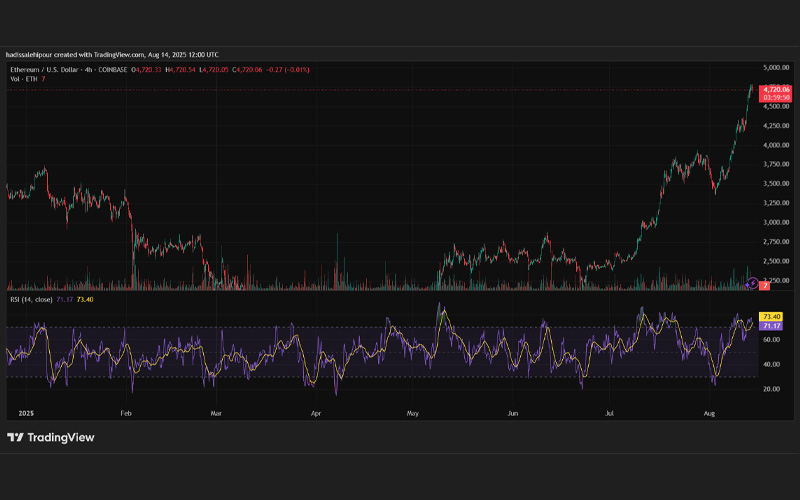Click the Jul label on time axis
The width and height of the screenshot is (800, 500).
pyautogui.click(x=609, y=413)
